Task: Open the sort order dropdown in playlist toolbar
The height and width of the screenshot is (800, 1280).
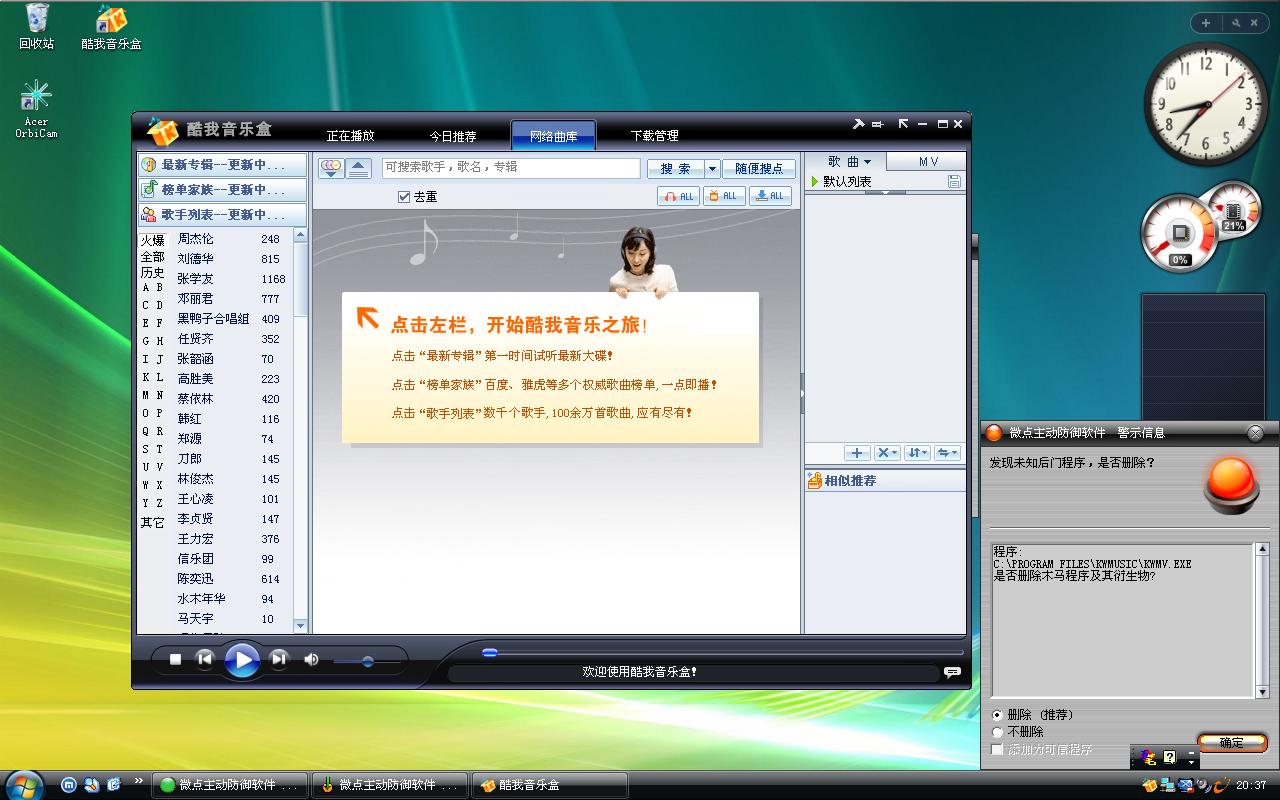Action: click(917, 453)
